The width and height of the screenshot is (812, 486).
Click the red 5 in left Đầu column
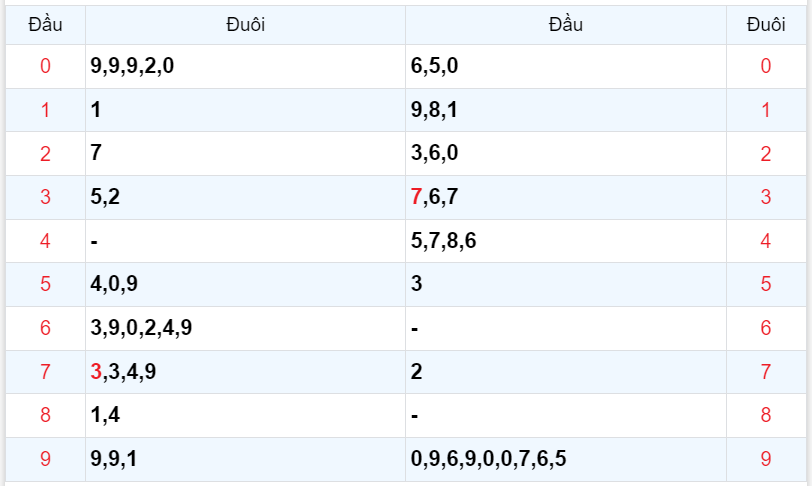pyautogui.click(x=45, y=284)
